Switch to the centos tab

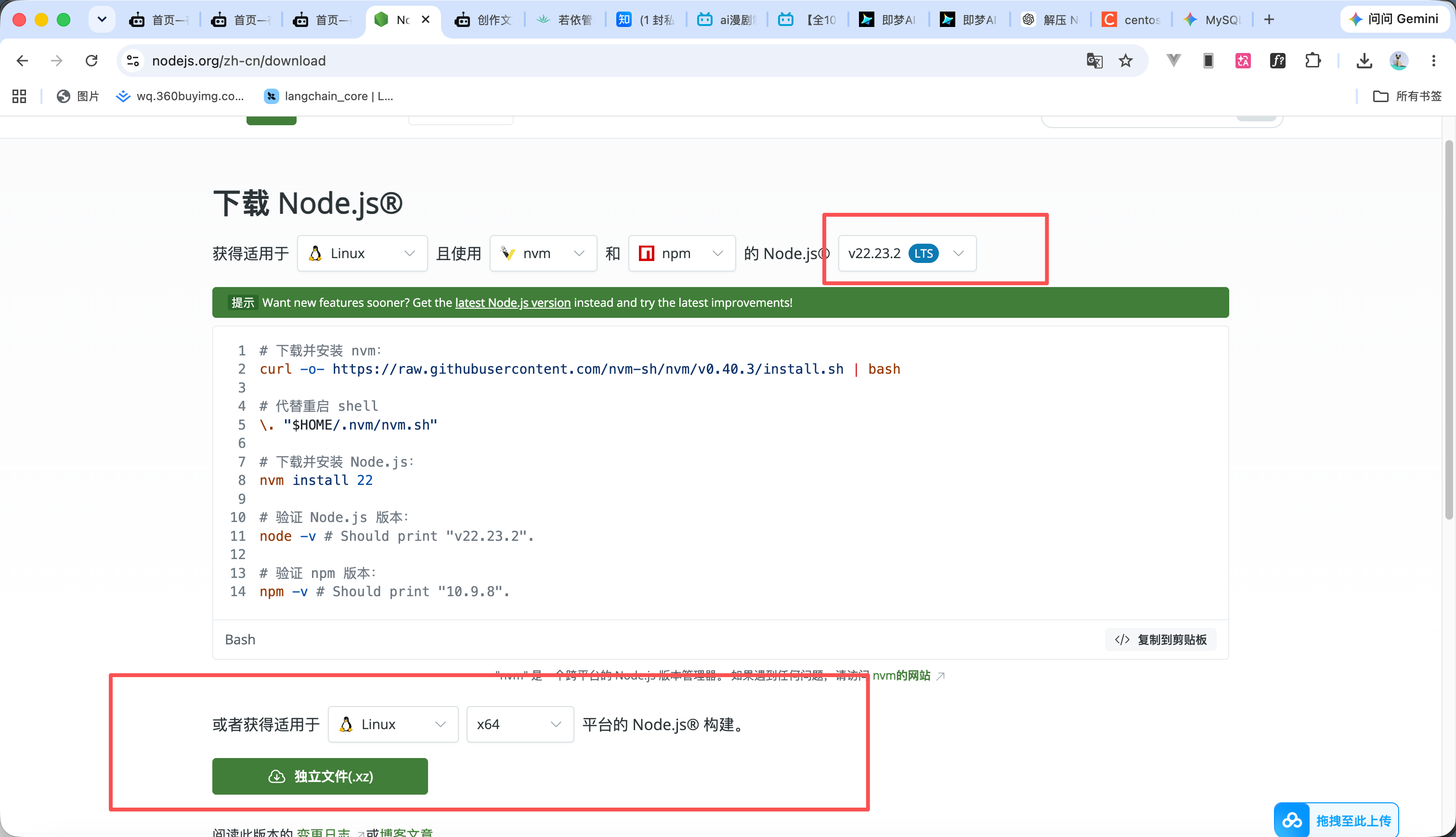click(1131, 20)
